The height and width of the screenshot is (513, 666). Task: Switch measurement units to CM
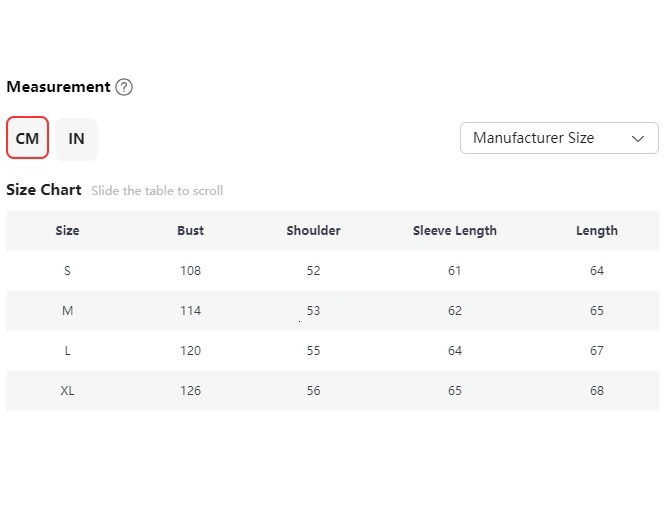[x=28, y=139]
